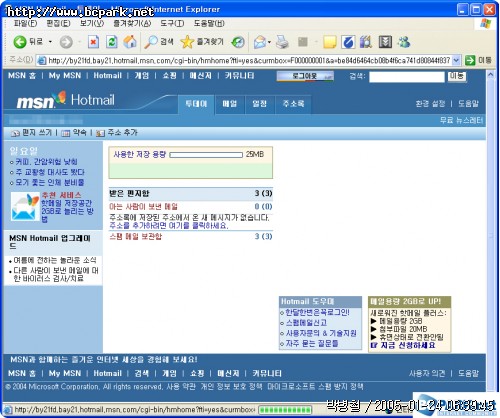This screenshot has width=500, height=418.
Task: Click the 로그아웃 button
Action: [305, 76]
